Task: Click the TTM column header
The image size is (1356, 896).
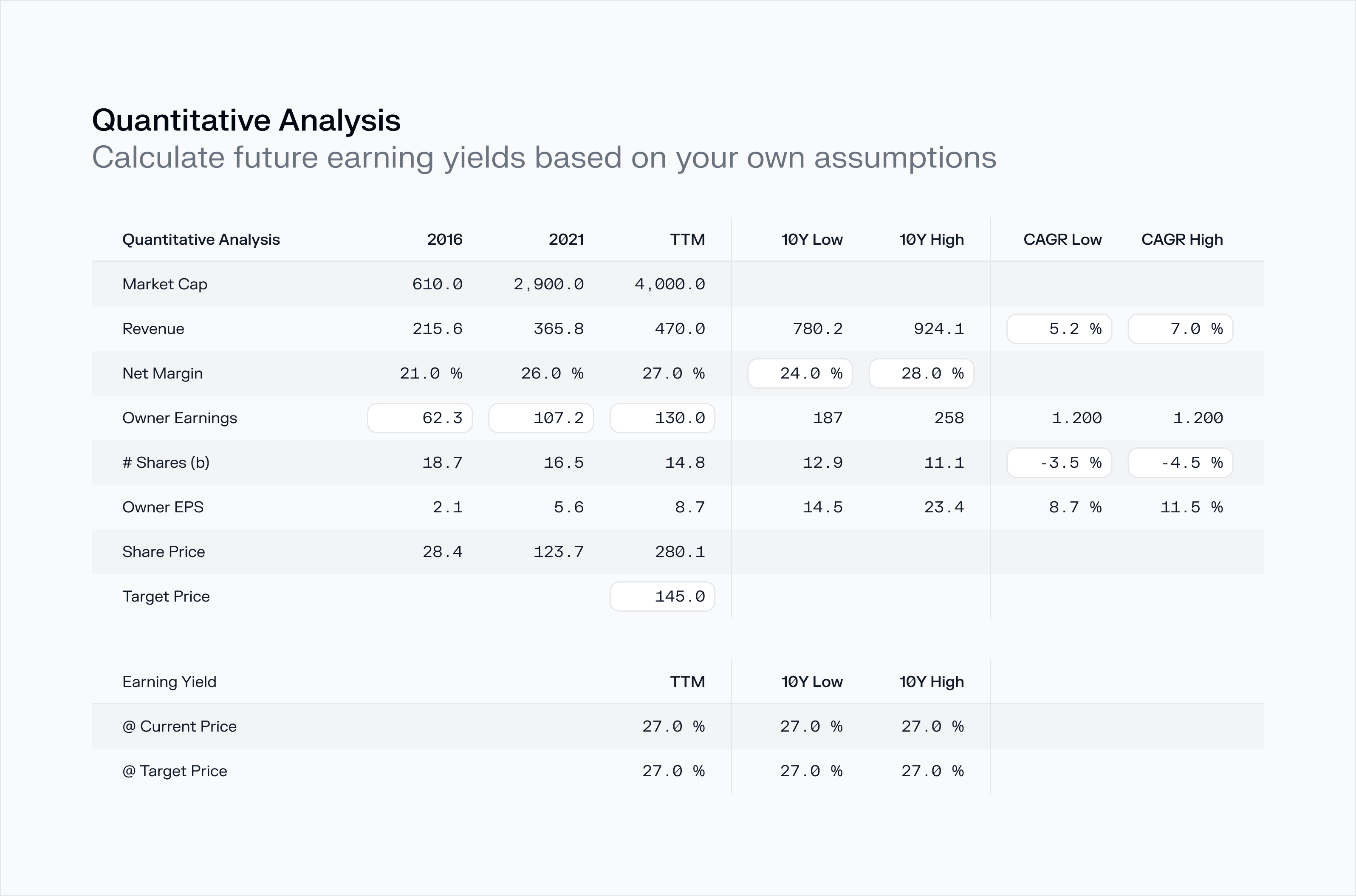Action: point(687,240)
